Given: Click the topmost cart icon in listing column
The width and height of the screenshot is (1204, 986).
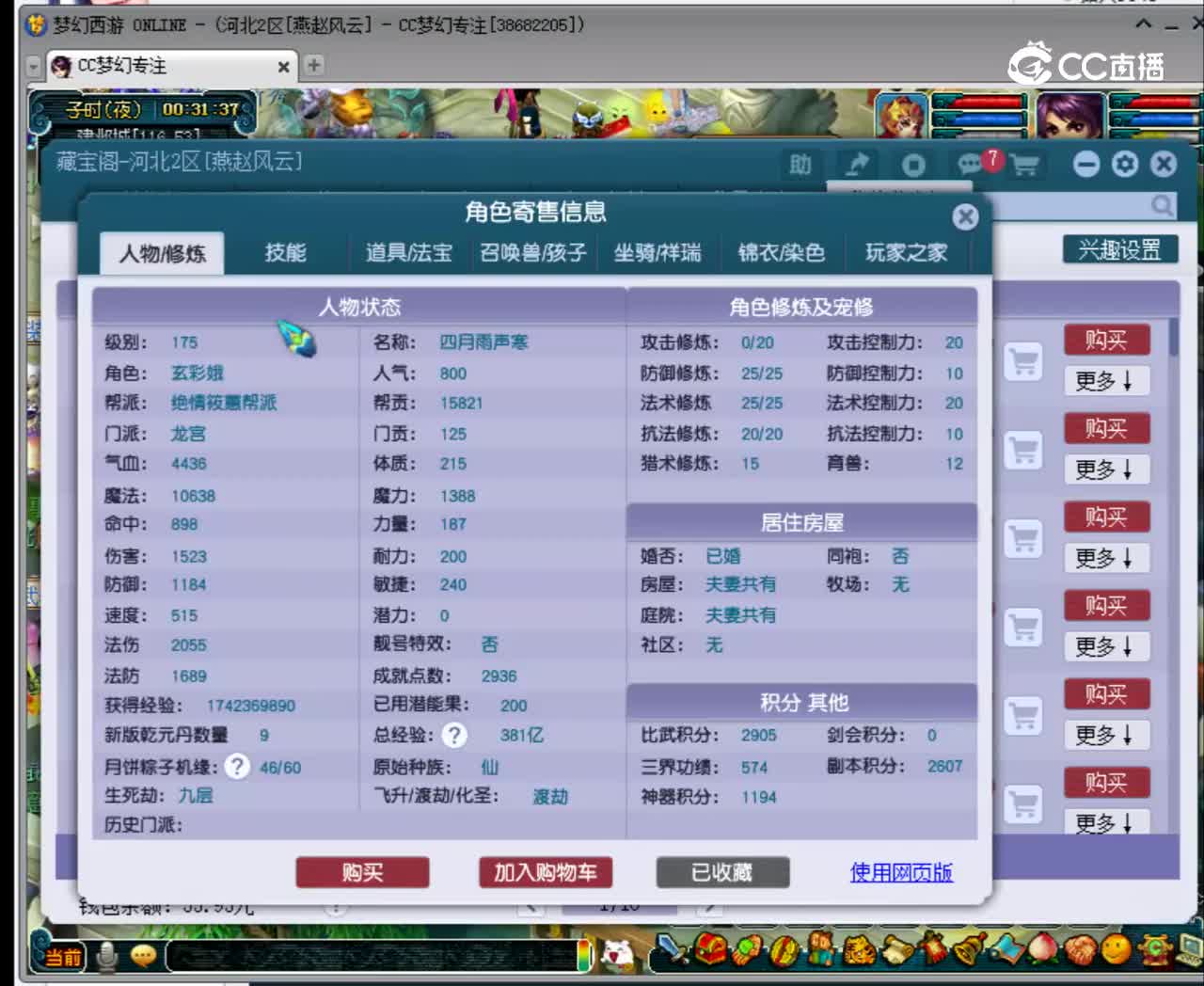Looking at the screenshot, I should pos(1023,361).
